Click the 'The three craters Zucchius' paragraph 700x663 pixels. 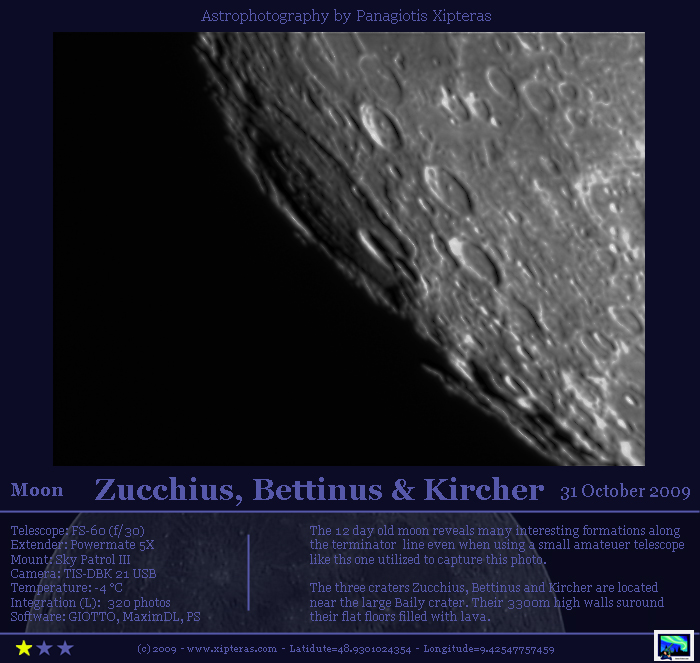(487, 602)
